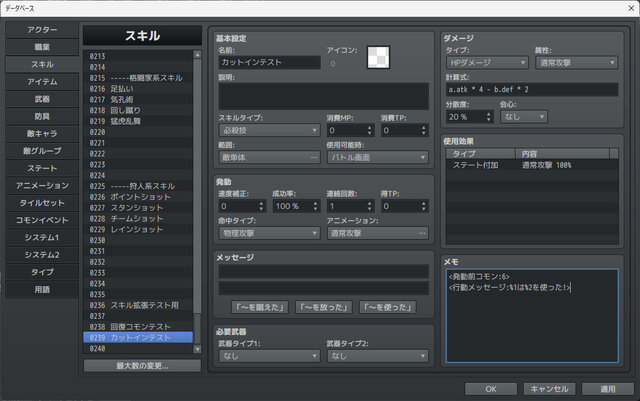Click skill list scrollbar up arrow
This screenshot has height=401, width=640.
click(198, 54)
